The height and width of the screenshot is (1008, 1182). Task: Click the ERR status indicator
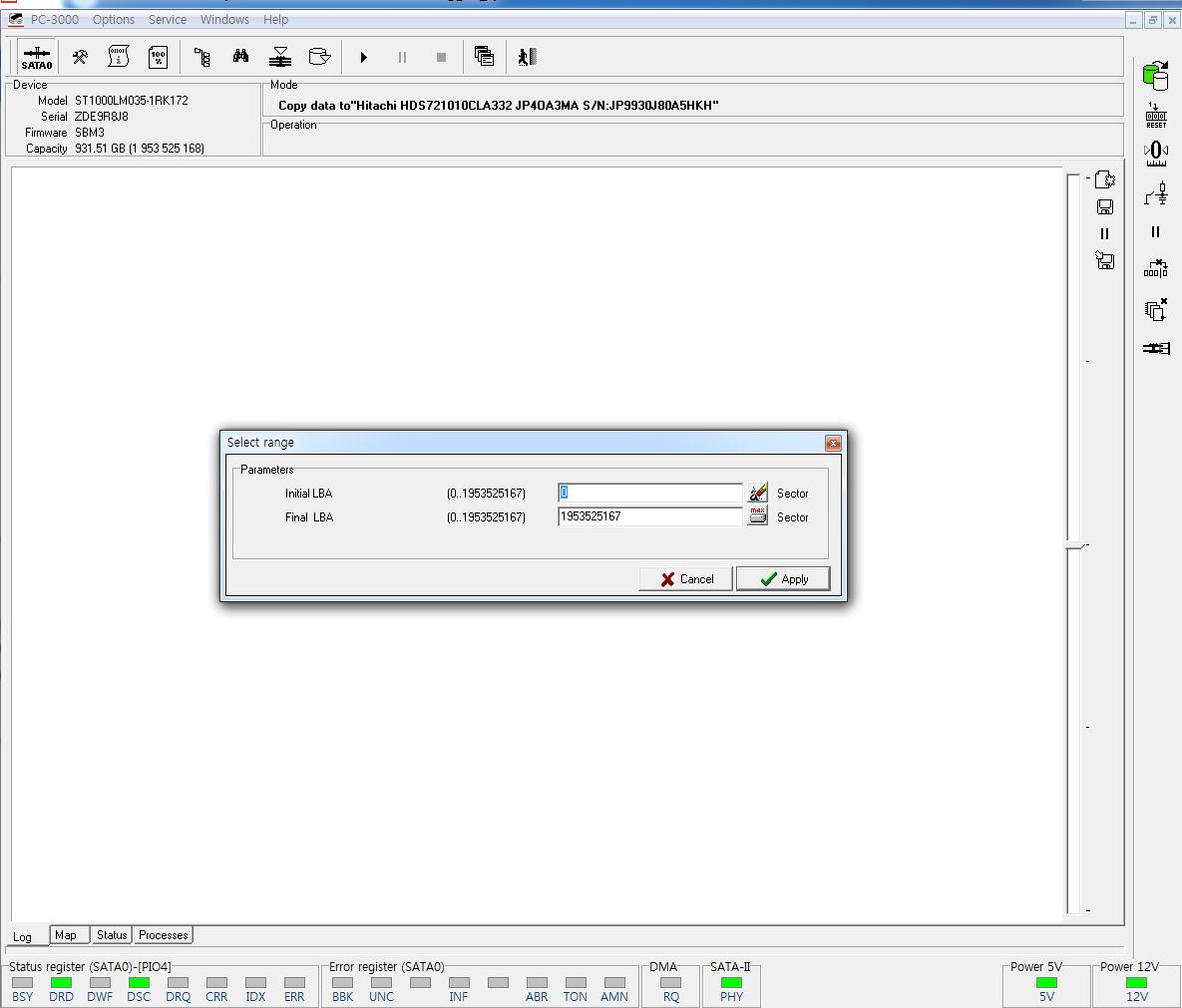pyautogui.click(x=294, y=982)
